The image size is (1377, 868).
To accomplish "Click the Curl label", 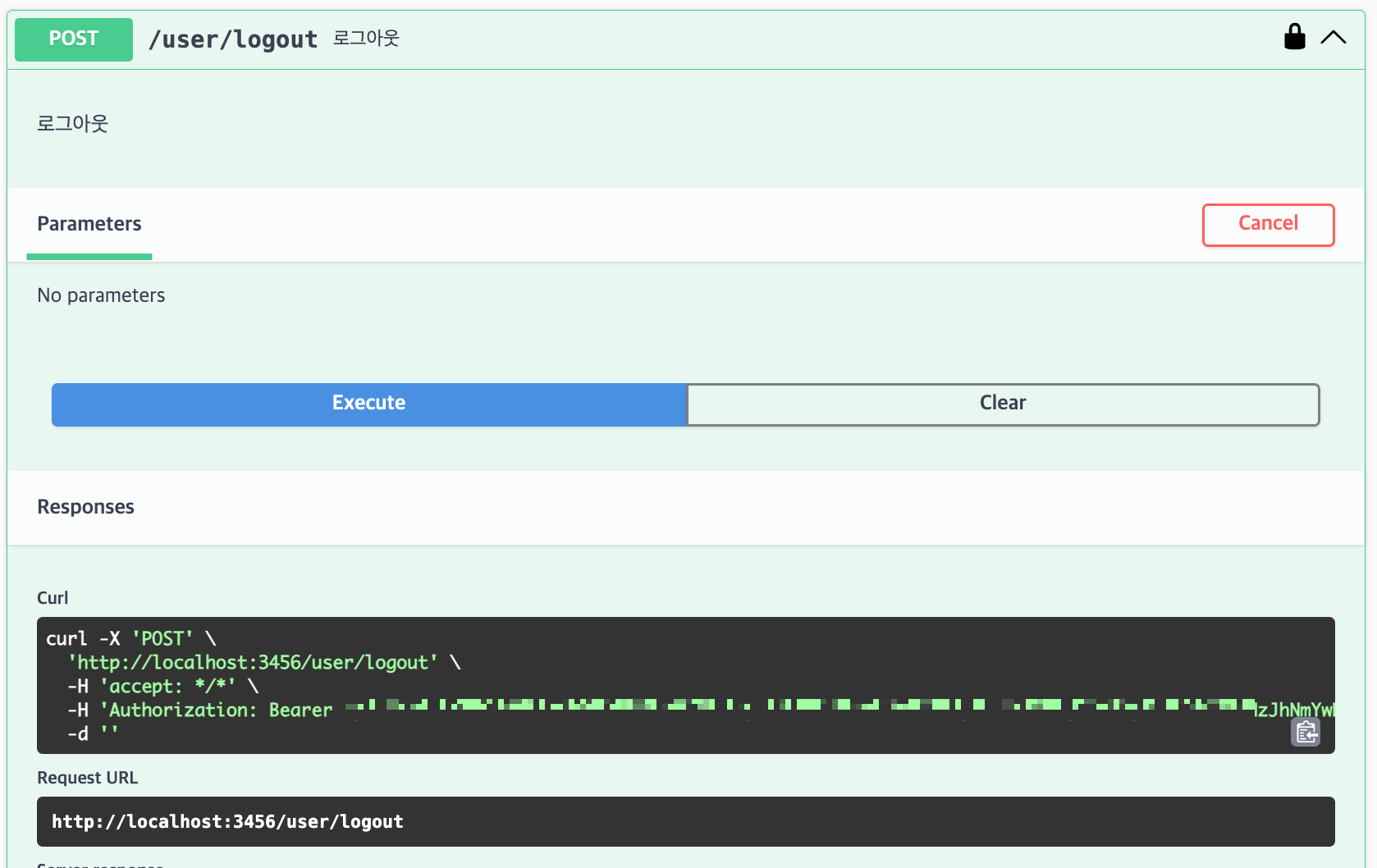I will pos(53,598).
